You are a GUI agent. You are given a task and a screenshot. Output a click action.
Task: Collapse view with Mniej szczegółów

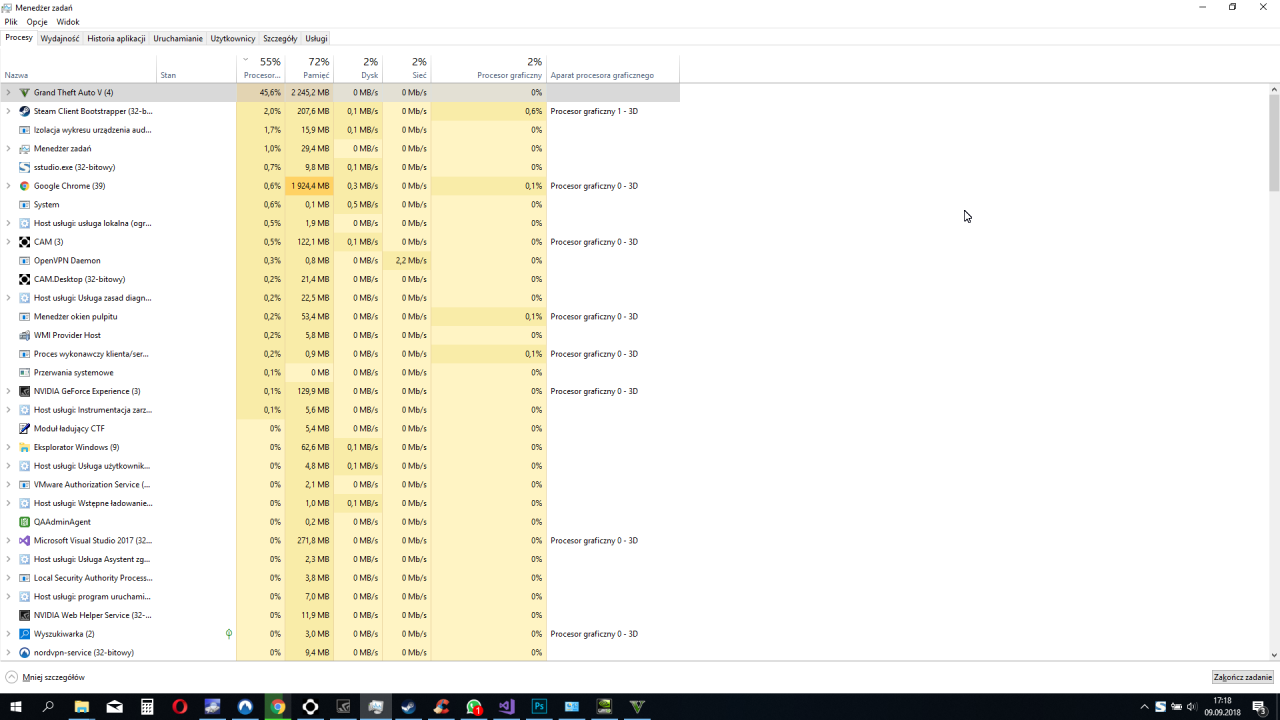(45, 677)
